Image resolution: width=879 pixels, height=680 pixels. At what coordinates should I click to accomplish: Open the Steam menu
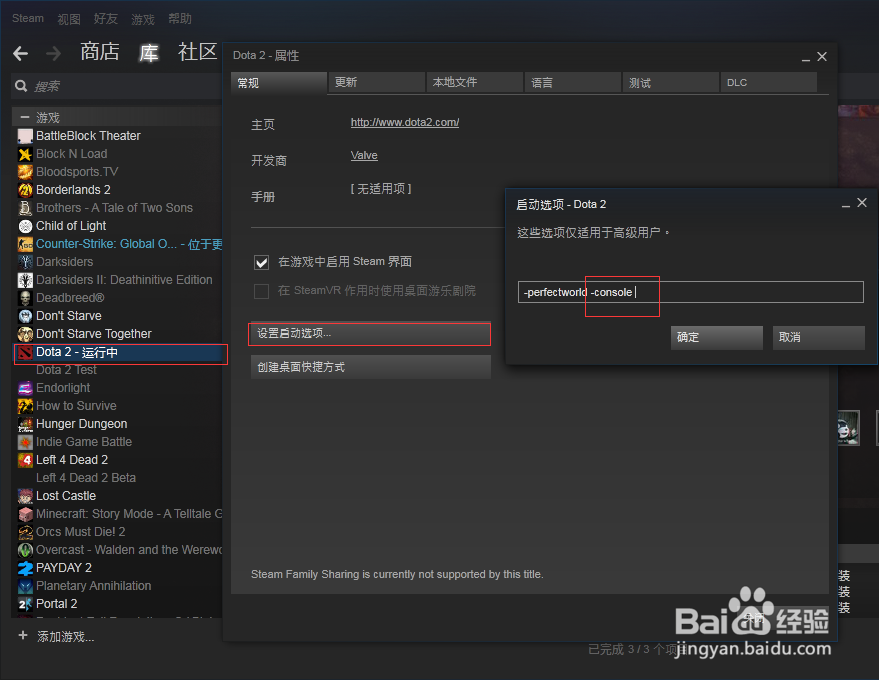(28, 18)
